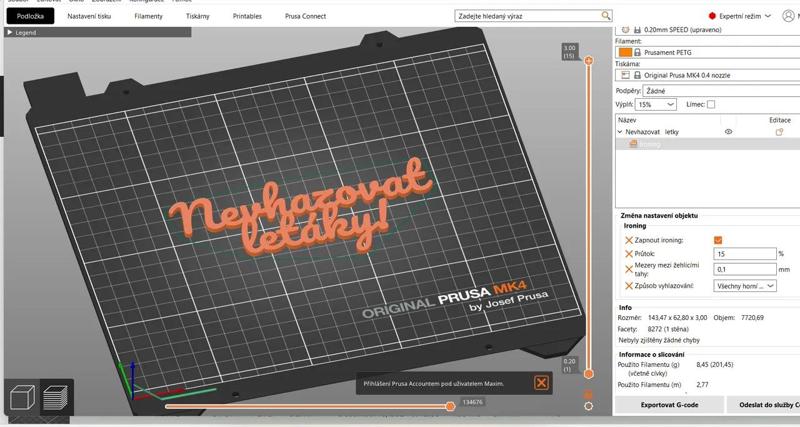Click Exportovat G-code button
This screenshot has height=427, width=800.
pos(669,405)
